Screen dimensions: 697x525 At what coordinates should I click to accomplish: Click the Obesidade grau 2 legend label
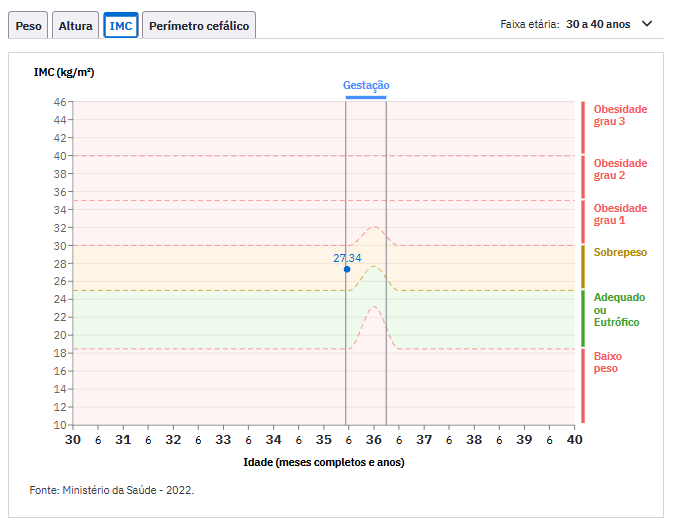(620, 169)
